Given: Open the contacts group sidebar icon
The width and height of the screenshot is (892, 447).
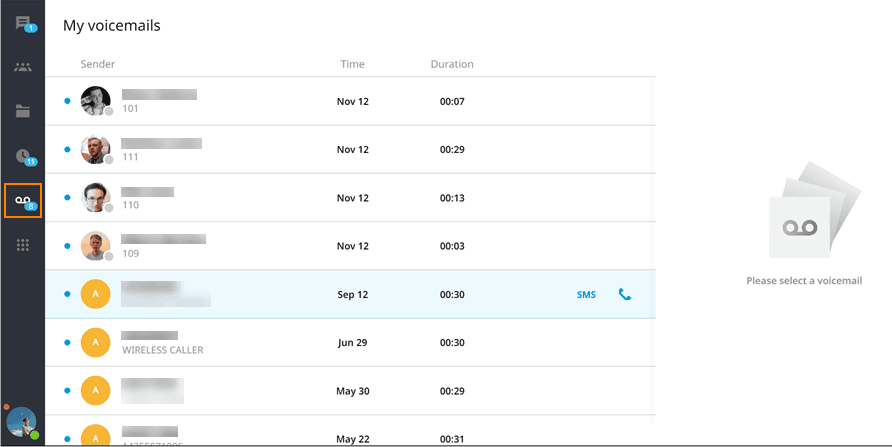Looking at the screenshot, I should click(x=22, y=67).
